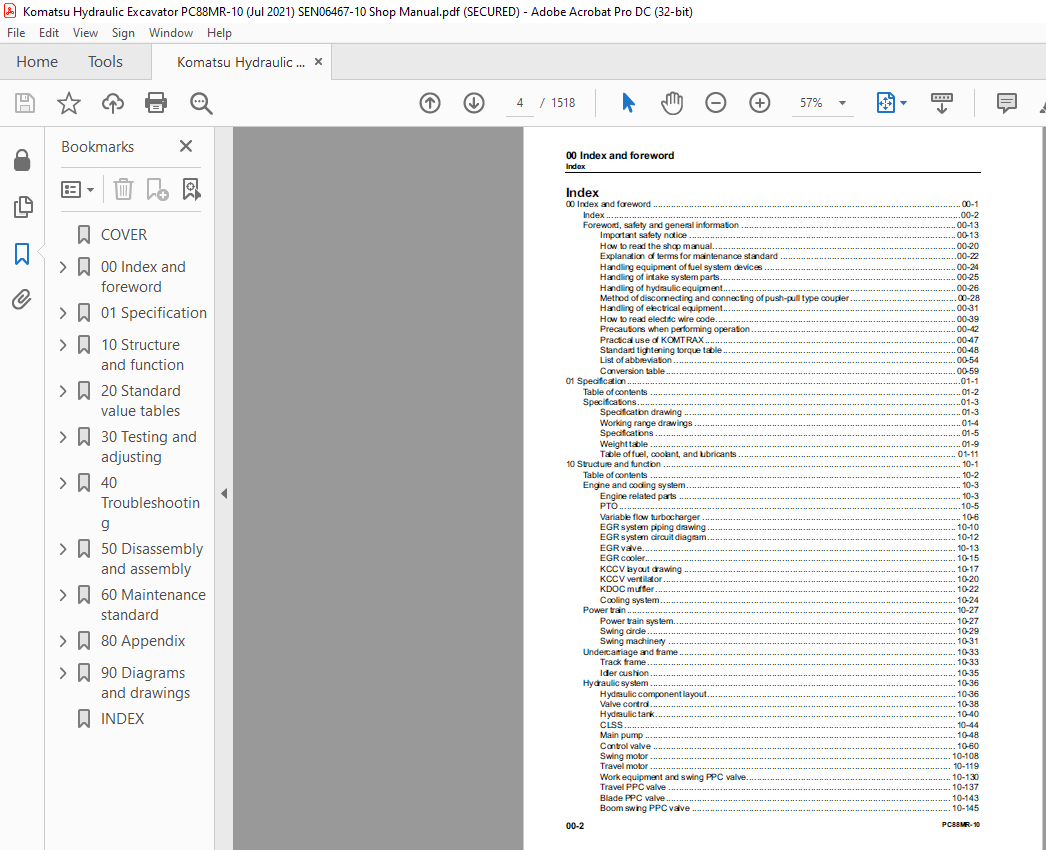The image size is (1046, 850).
Task: Open the View menu
Action: [x=85, y=33]
